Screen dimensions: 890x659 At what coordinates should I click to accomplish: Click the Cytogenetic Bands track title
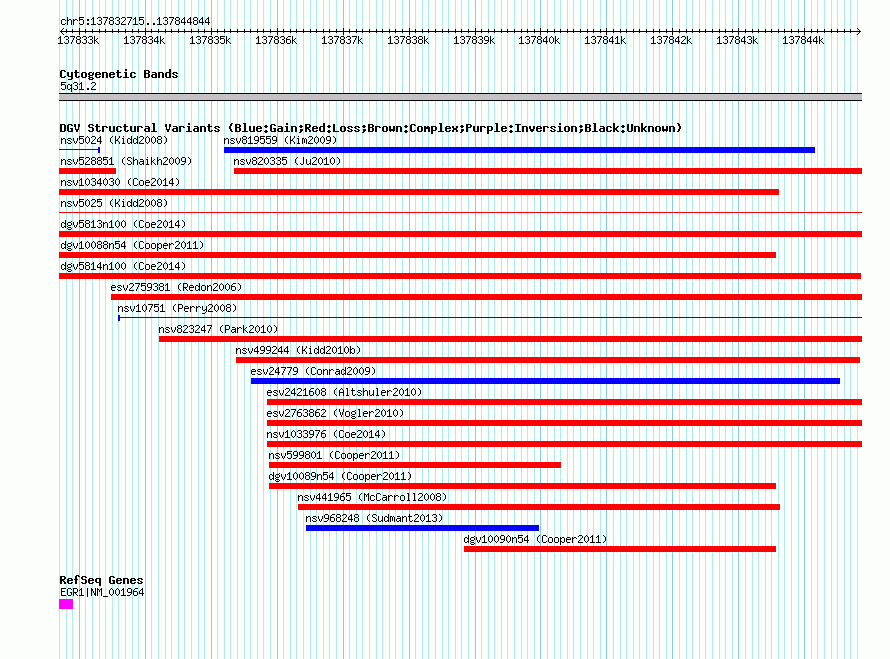pos(119,74)
